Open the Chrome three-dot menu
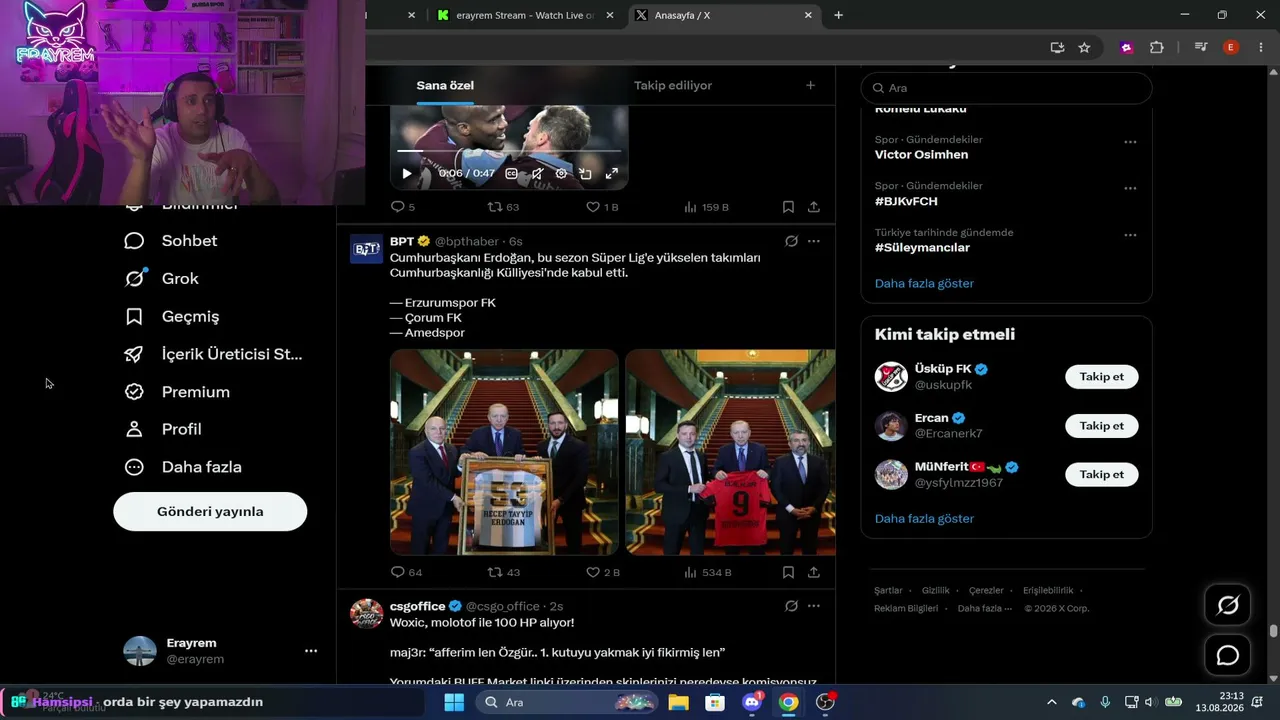1280x720 pixels. (x=1260, y=47)
